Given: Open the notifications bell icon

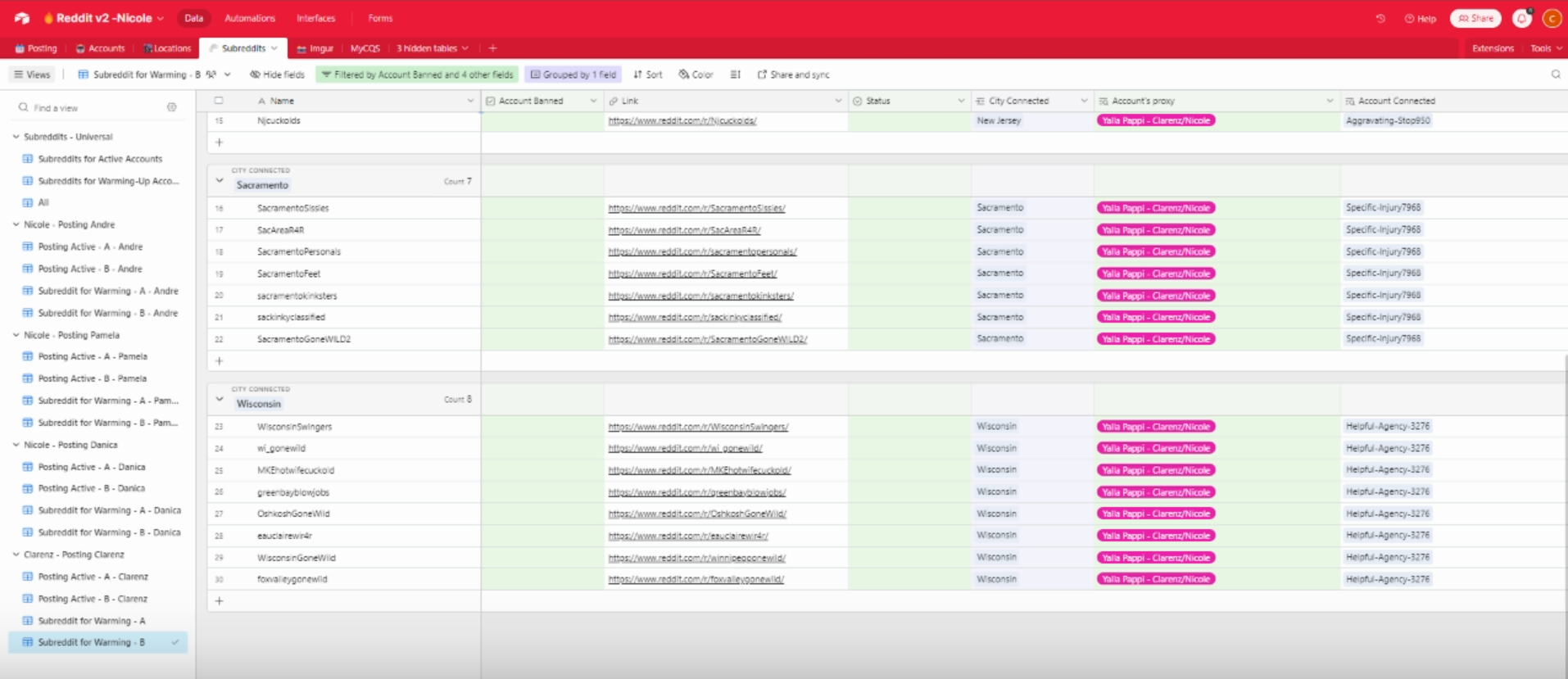Looking at the screenshot, I should click(x=1522, y=18).
